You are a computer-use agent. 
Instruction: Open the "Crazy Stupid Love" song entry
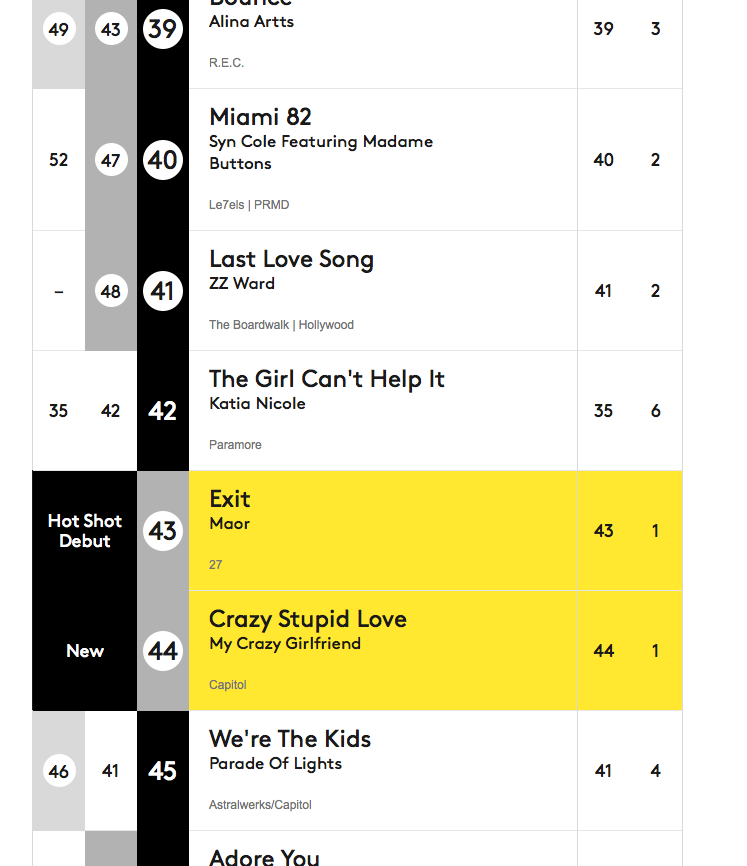[307, 619]
